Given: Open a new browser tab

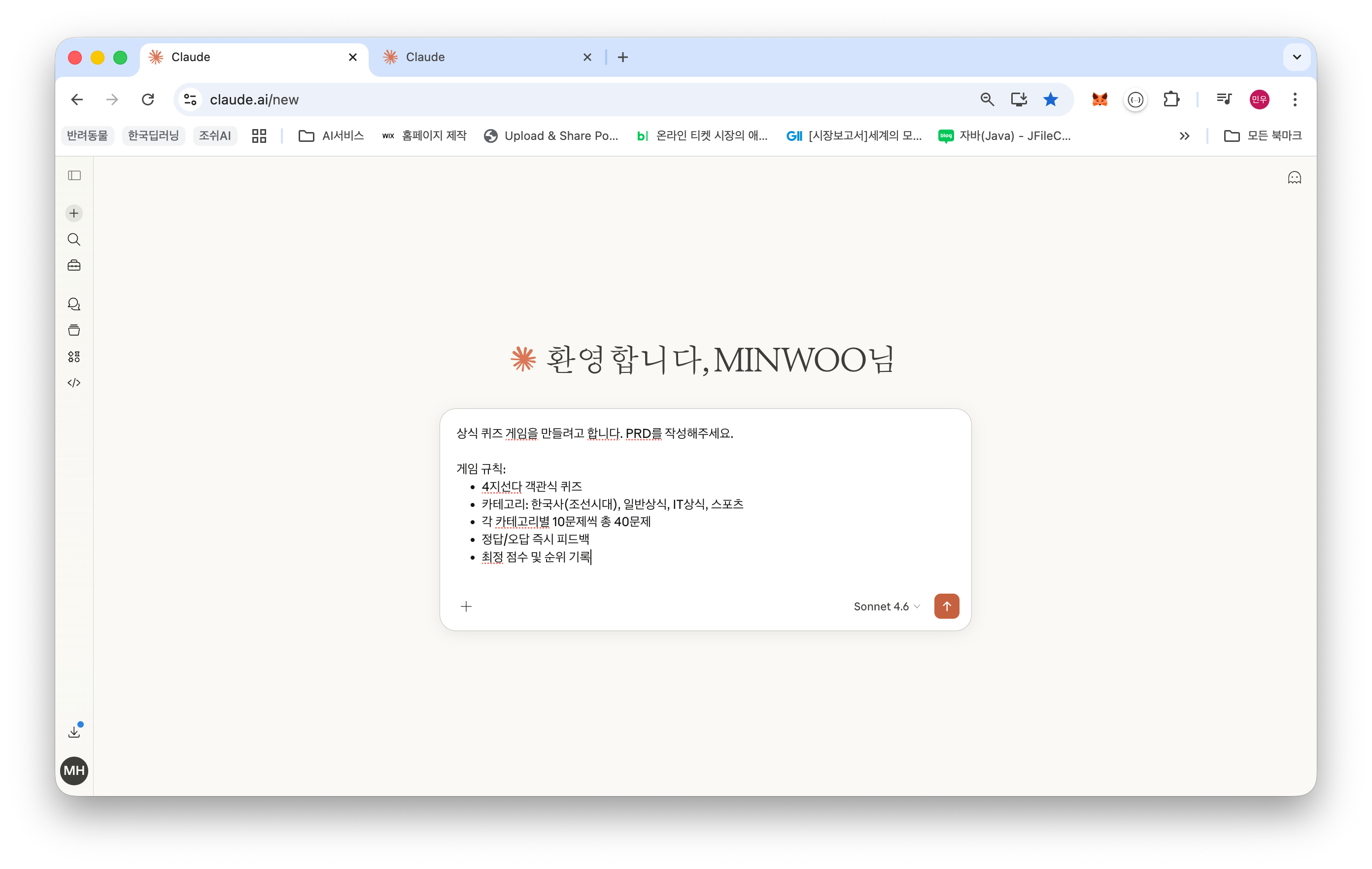Looking at the screenshot, I should tap(623, 57).
